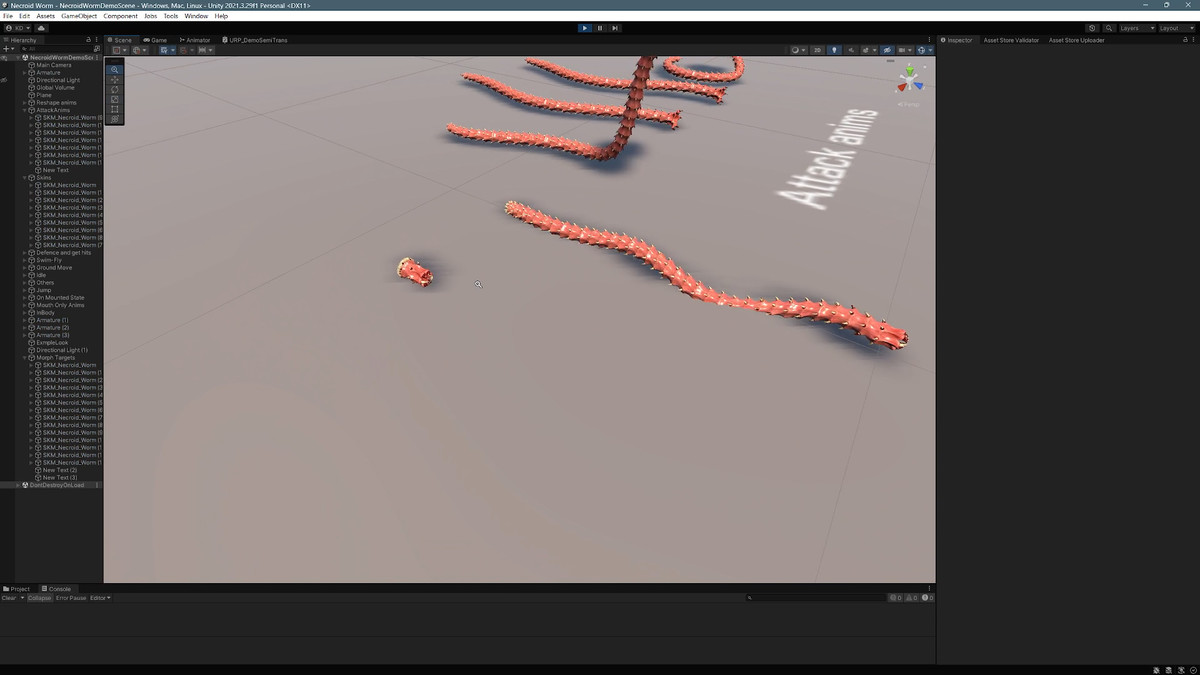Switch to the Project tab
Viewport: 1200px width, 675px height.
tap(18, 589)
